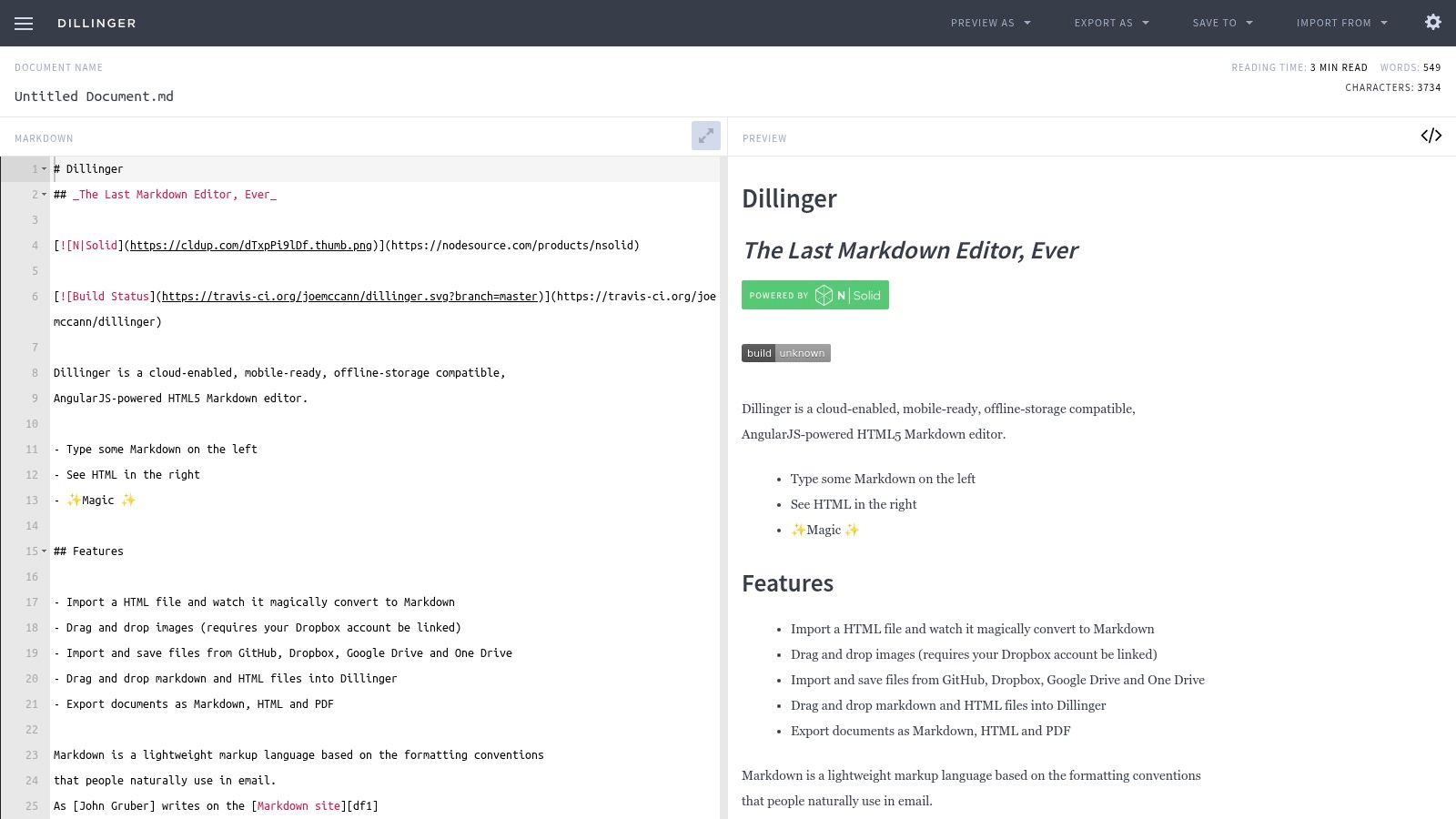
Task: Open the Export As dropdown
Action: pyautogui.click(x=1111, y=24)
